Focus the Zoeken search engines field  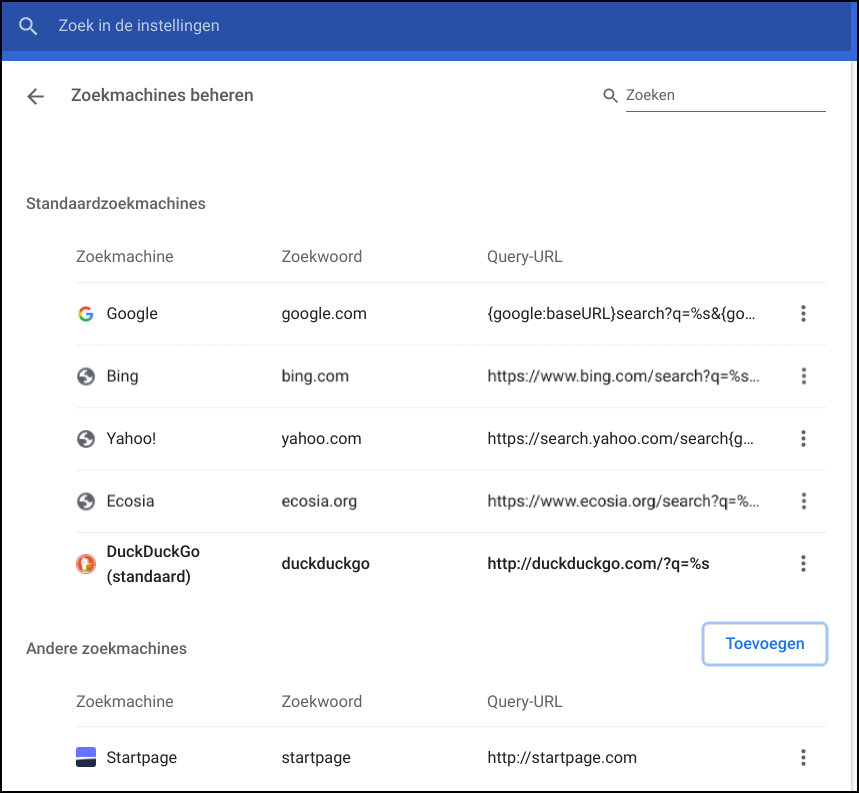point(725,96)
